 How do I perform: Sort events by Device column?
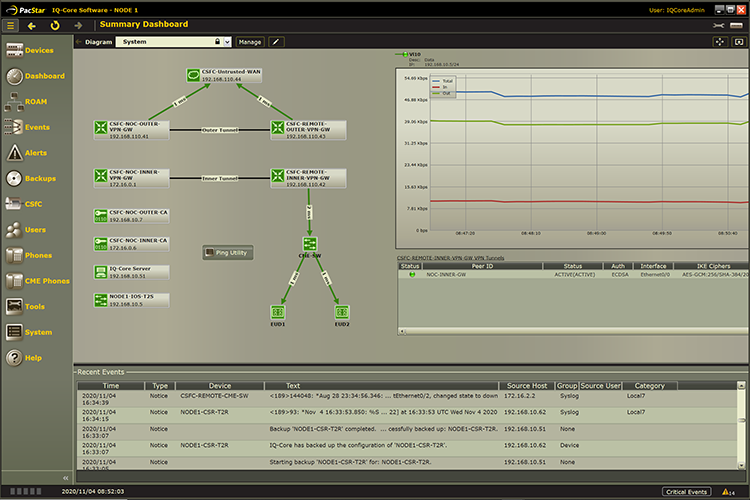pos(220,386)
